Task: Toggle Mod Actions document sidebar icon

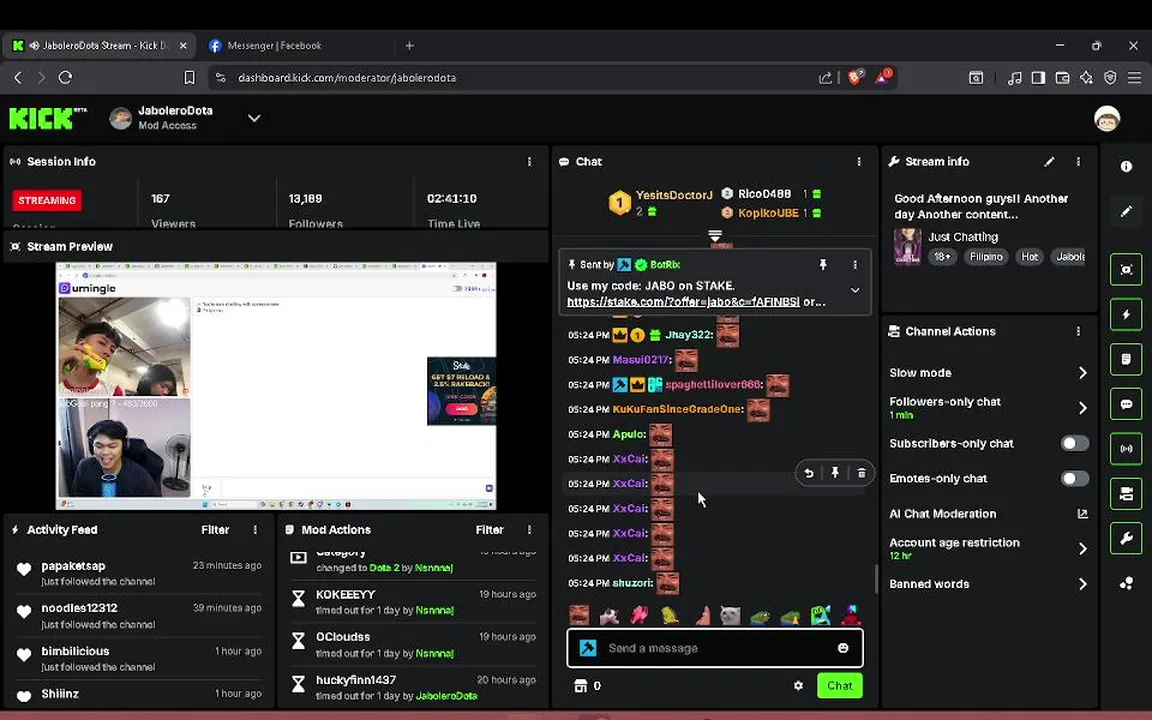Action: [x=1126, y=359]
